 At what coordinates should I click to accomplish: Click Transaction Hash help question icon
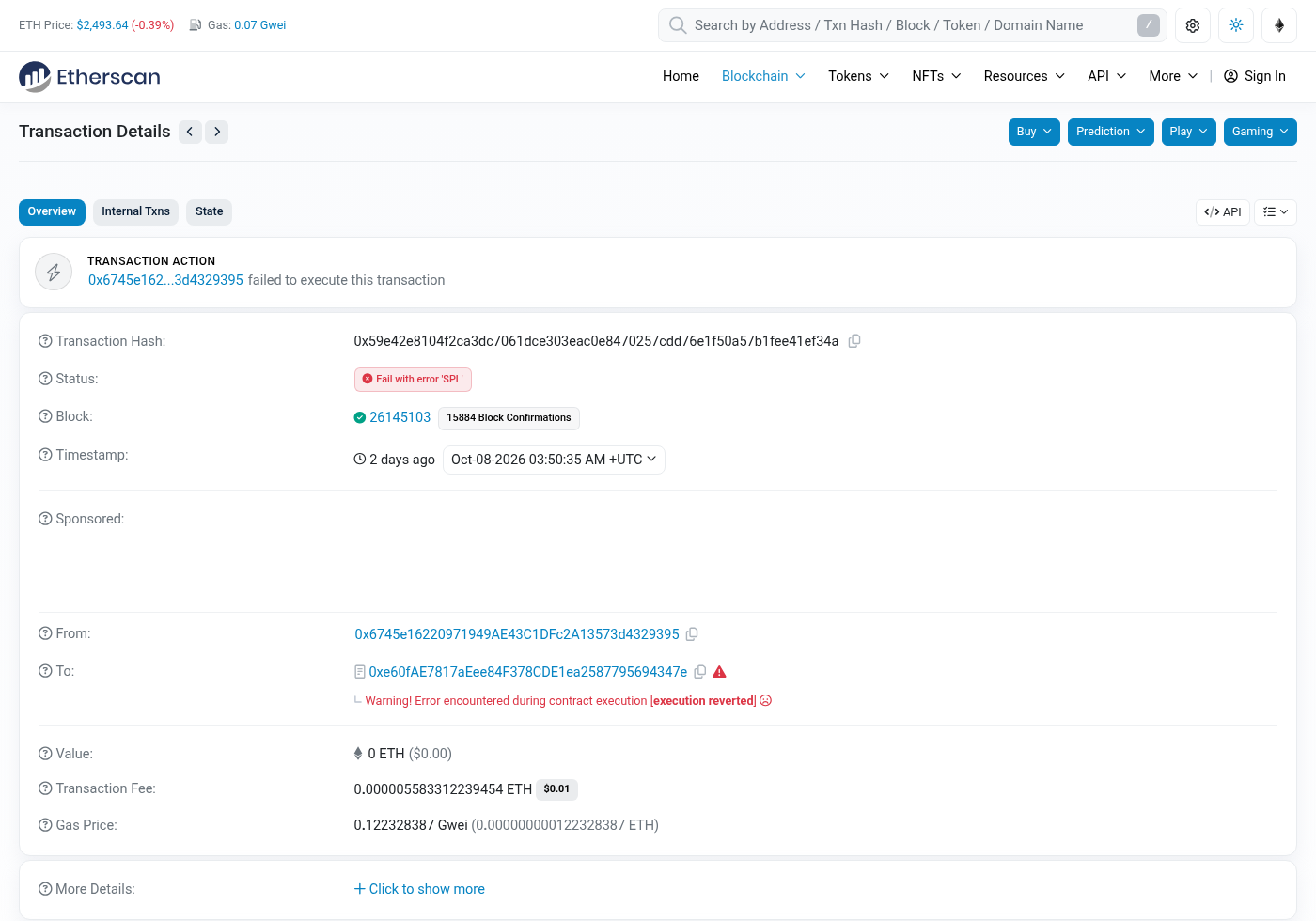[x=45, y=341]
